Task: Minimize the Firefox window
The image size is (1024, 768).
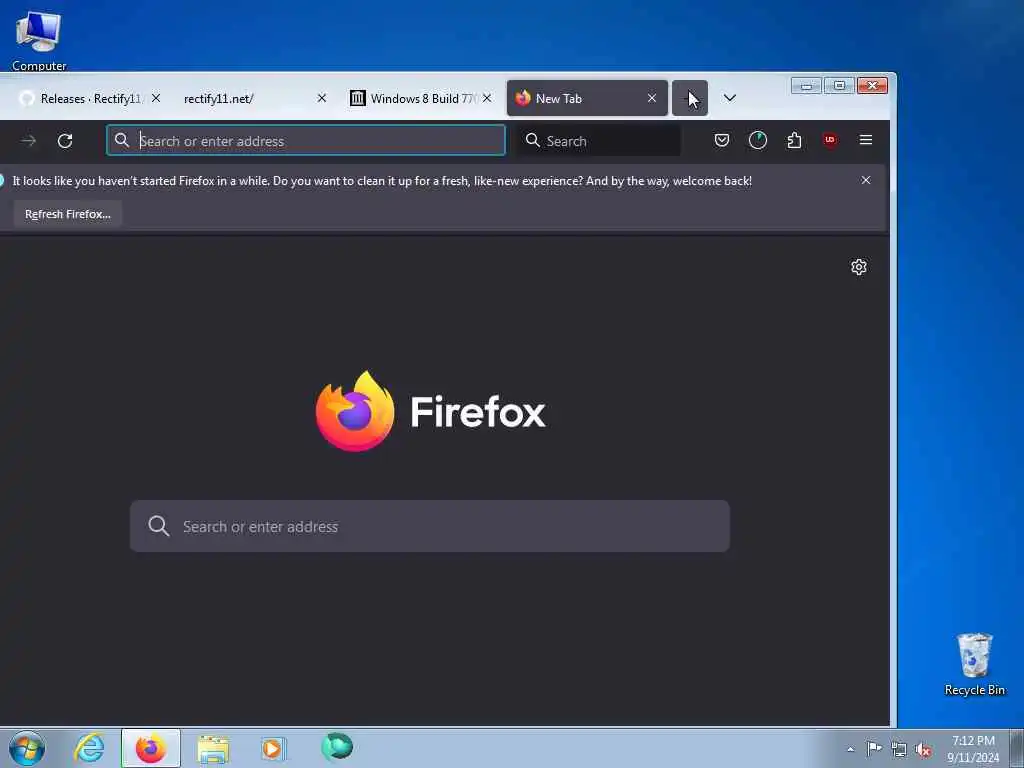Action: [x=807, y=86]
